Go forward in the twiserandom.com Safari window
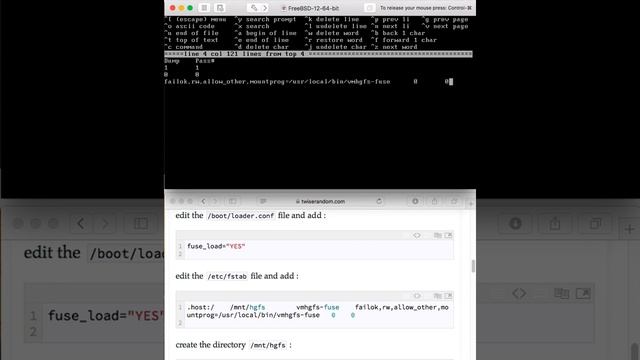640x360 pixels. tap(215, 201)
